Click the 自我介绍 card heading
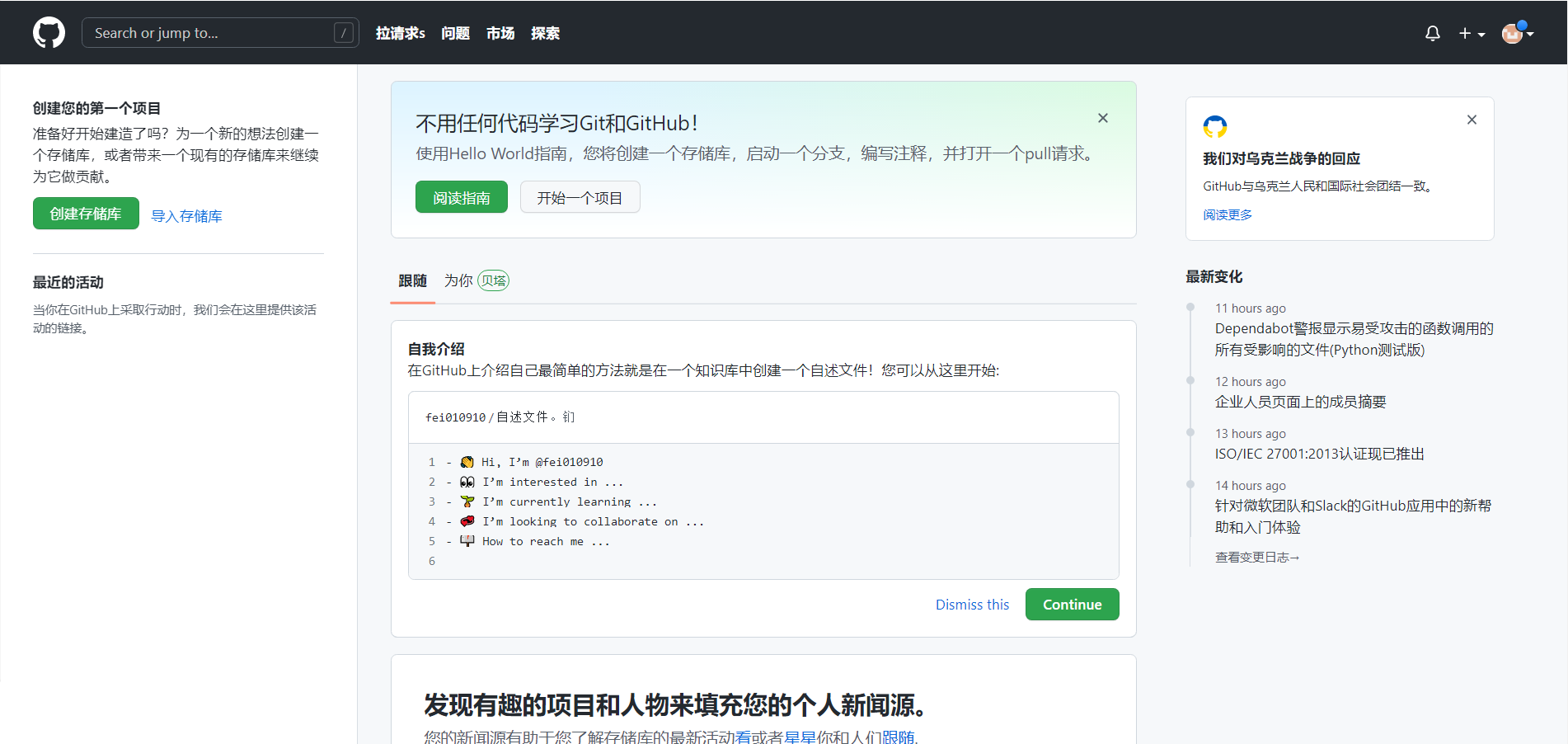The image size is (1568, 744). 436,349
